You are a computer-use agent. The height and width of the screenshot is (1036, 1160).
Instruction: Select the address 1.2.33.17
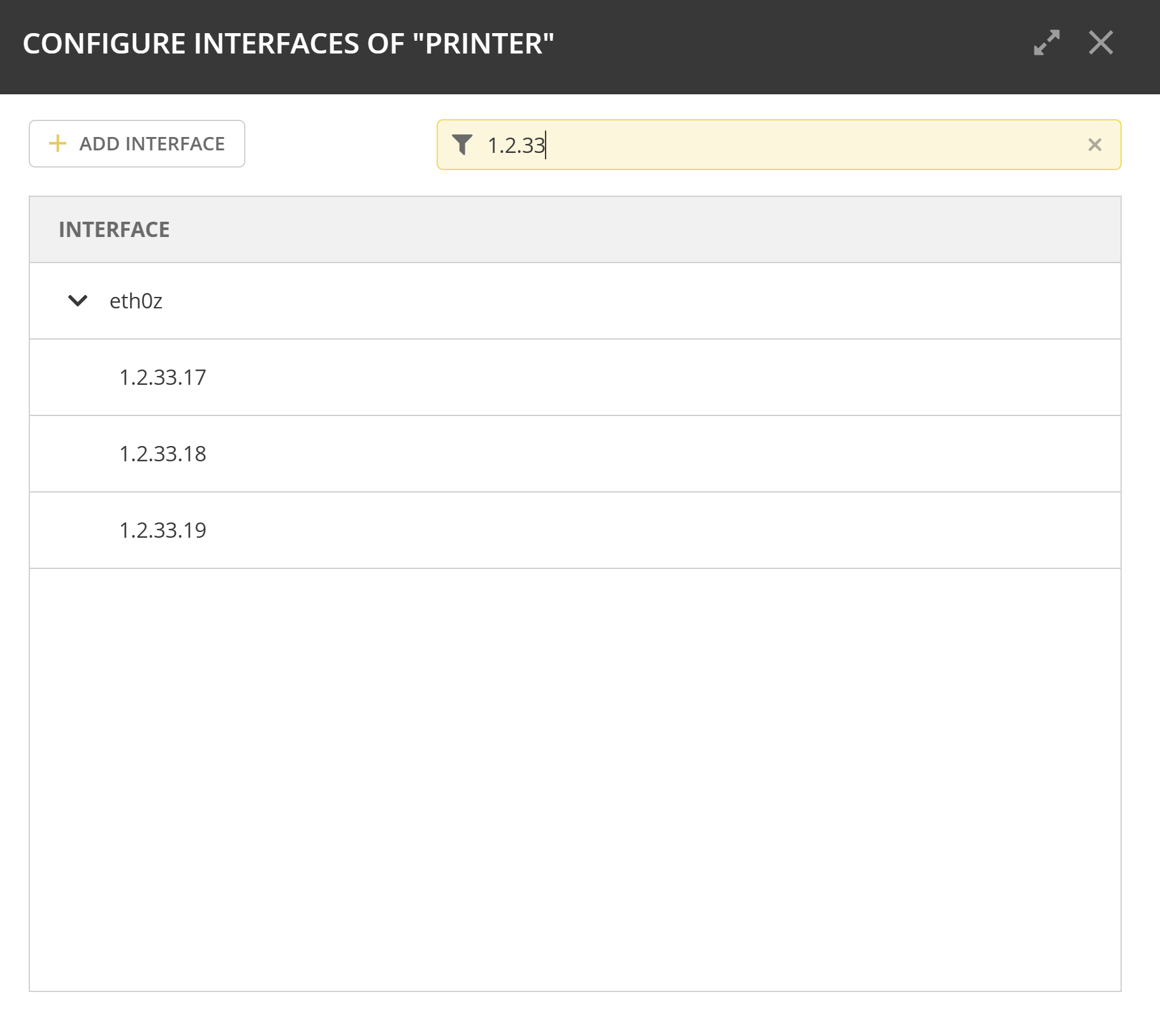point(163,377)
